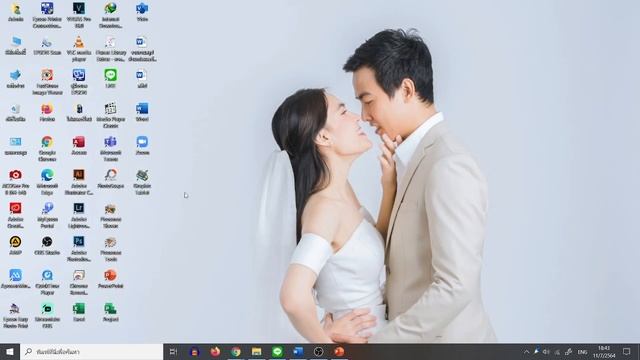Open PhotoScape desktop icon
640x360 pixels.
coord(110,179)
